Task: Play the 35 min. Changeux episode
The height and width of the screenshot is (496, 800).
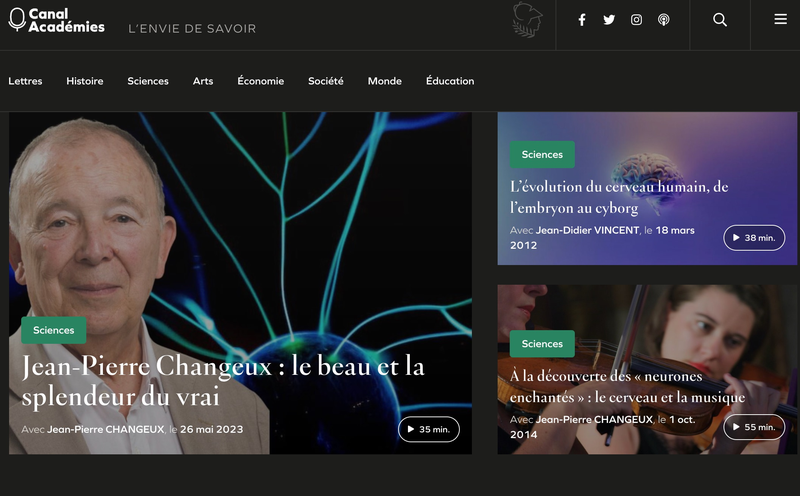Action: click(429, 429)
